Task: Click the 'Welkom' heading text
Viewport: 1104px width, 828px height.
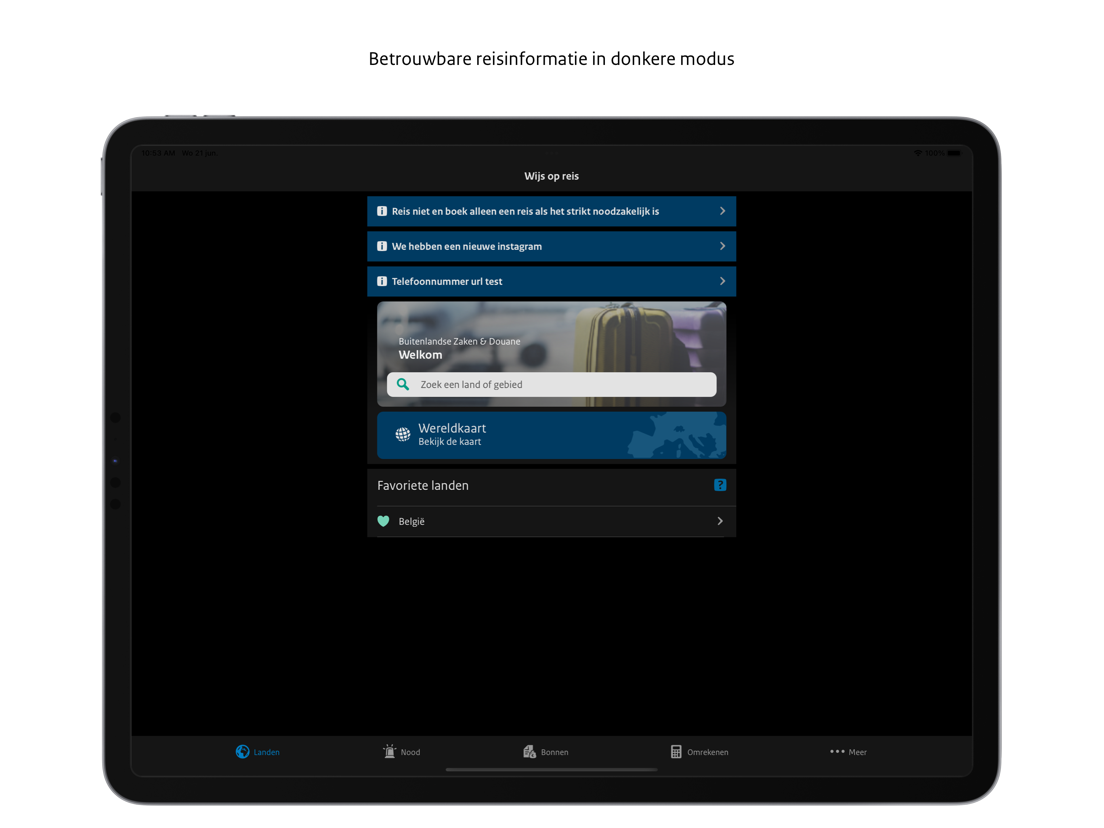Action: click(x=420, y=355)
